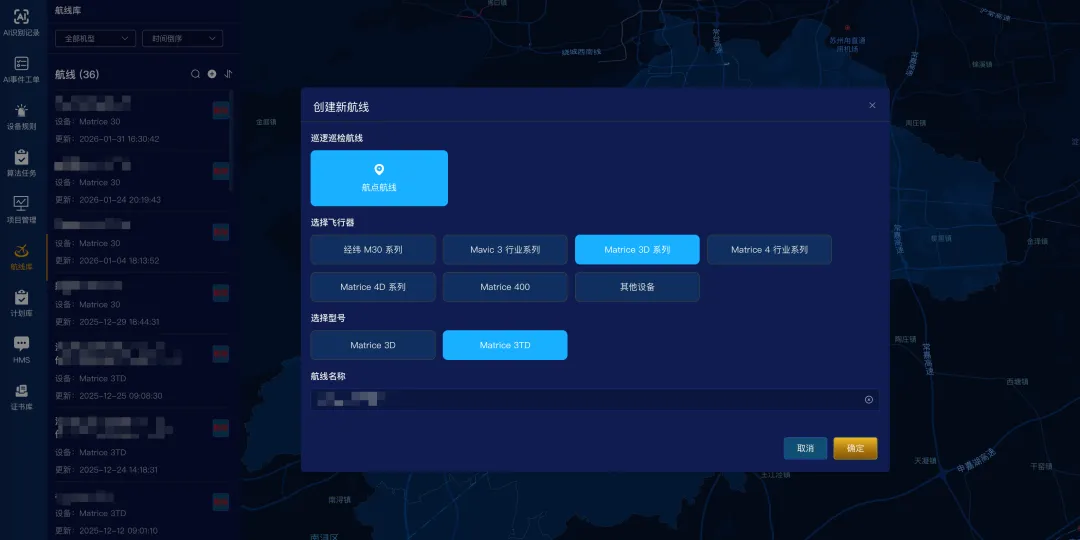
Task: Choose Matrice 3D 系列 aircraft
Action: (637, 249)
